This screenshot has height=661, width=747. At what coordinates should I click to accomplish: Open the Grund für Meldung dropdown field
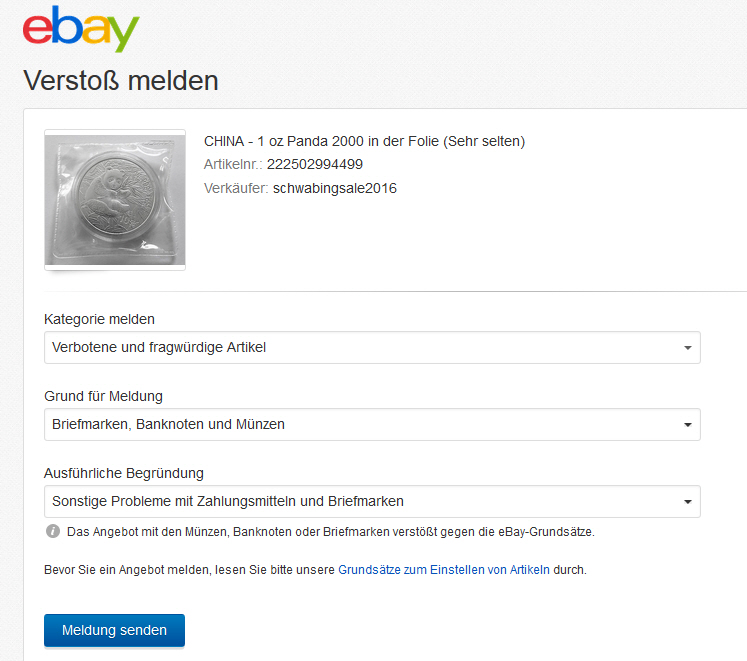372,424
